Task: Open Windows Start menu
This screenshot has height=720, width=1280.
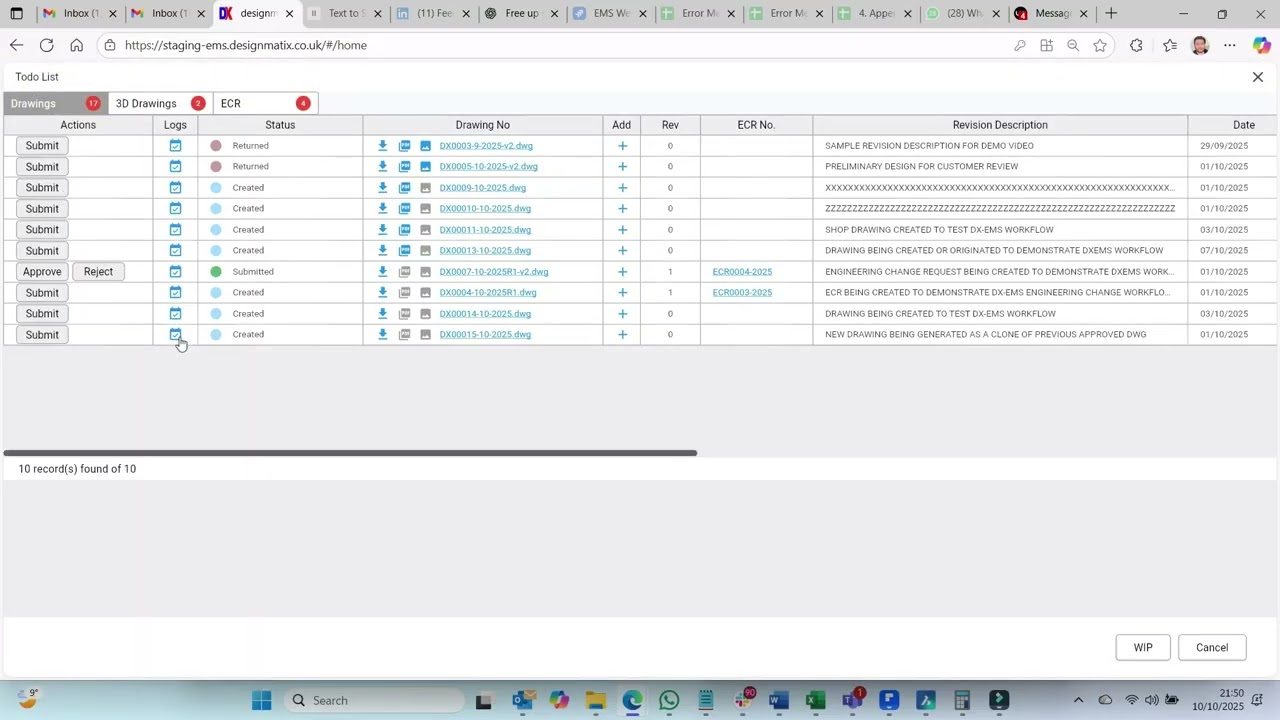Action: (x=262, y=701)
